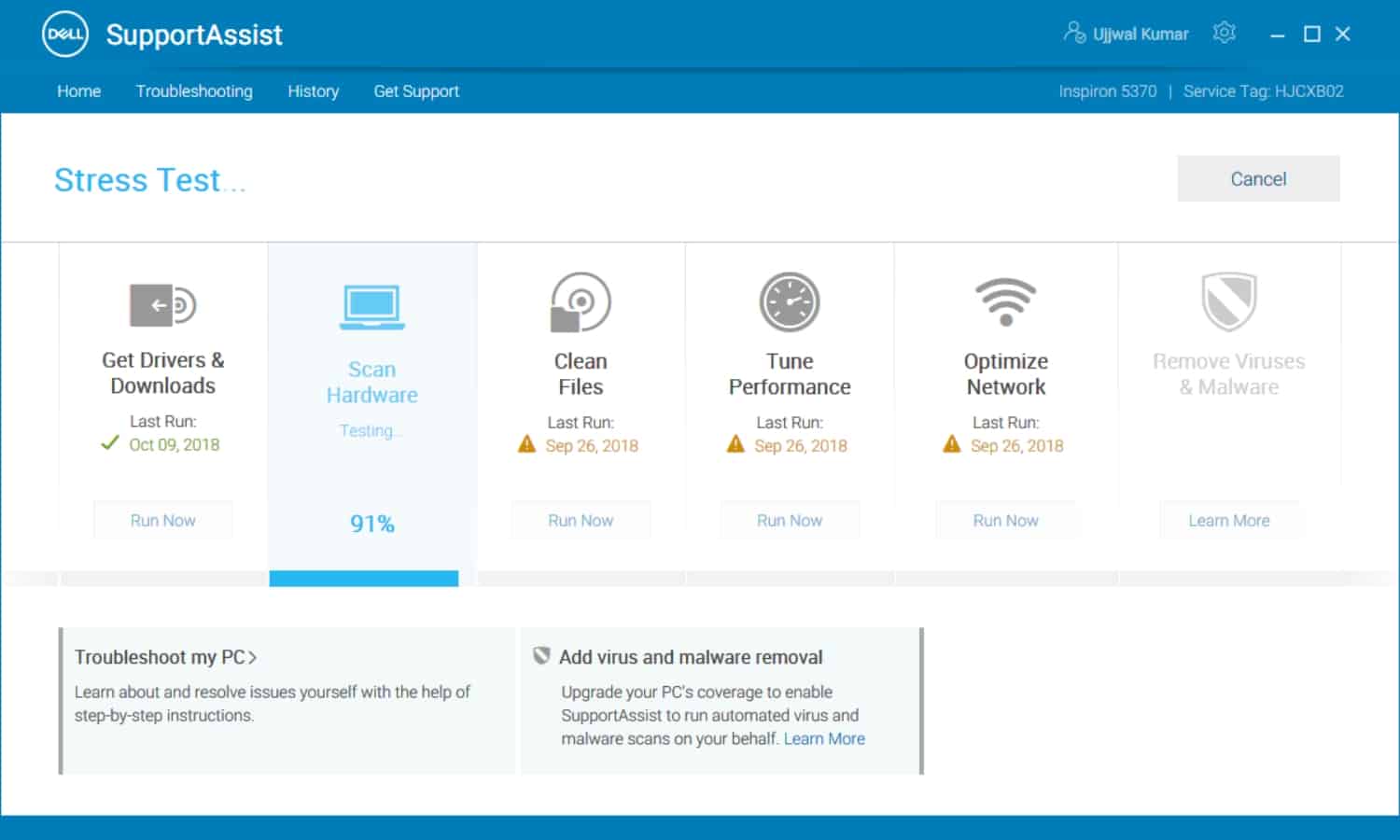This screenshot has width=1400, height=840.
Task: Click the Add virus and malware removal heading
Action: click(x=691, y=657)
